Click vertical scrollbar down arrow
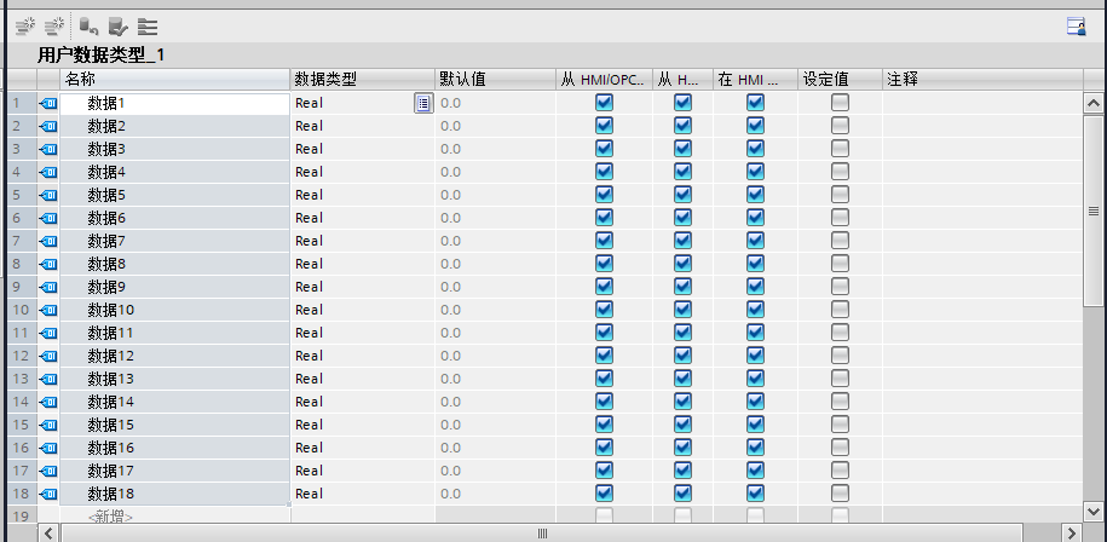Screen dimensions: 1107x542 click(x=1094, y=511)
